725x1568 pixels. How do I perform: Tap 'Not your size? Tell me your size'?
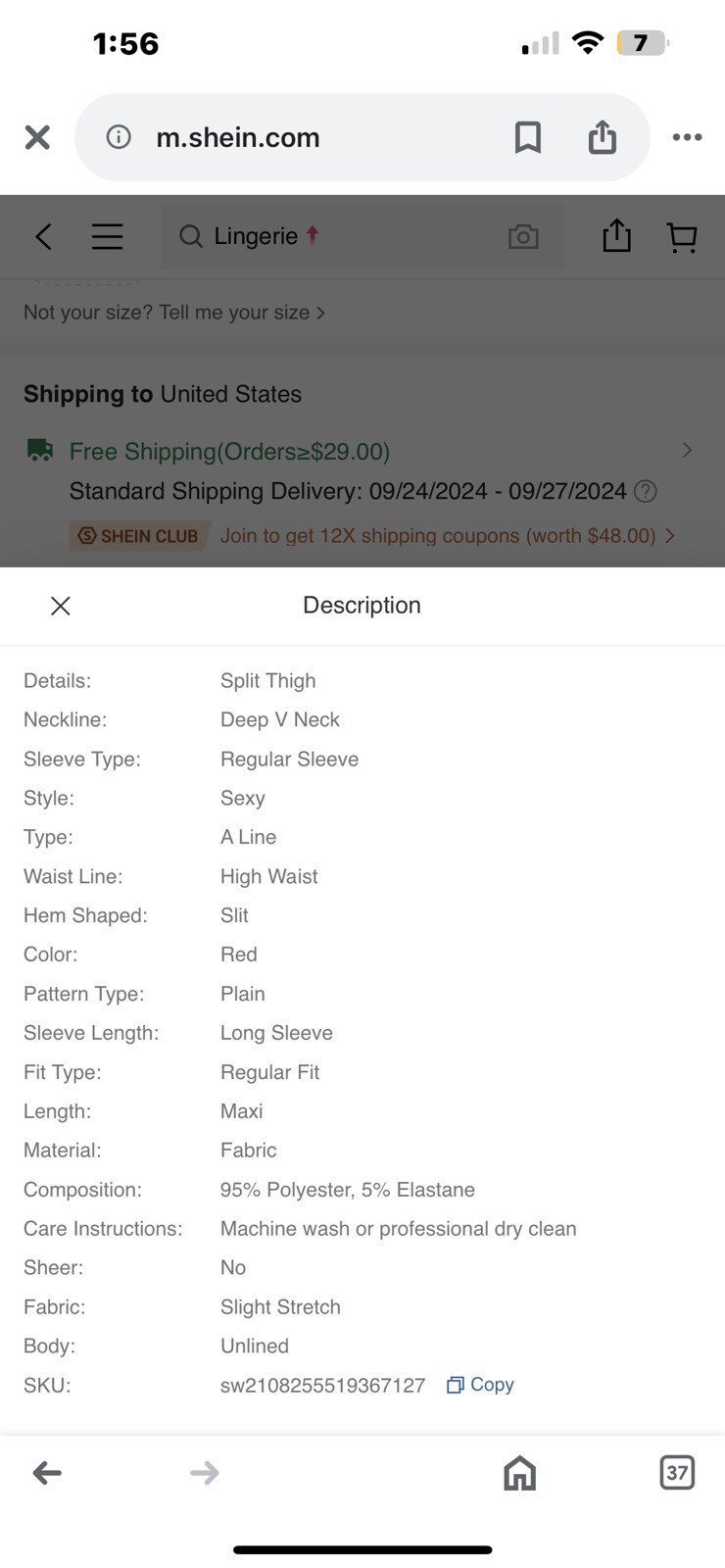[x=174, y=313]
